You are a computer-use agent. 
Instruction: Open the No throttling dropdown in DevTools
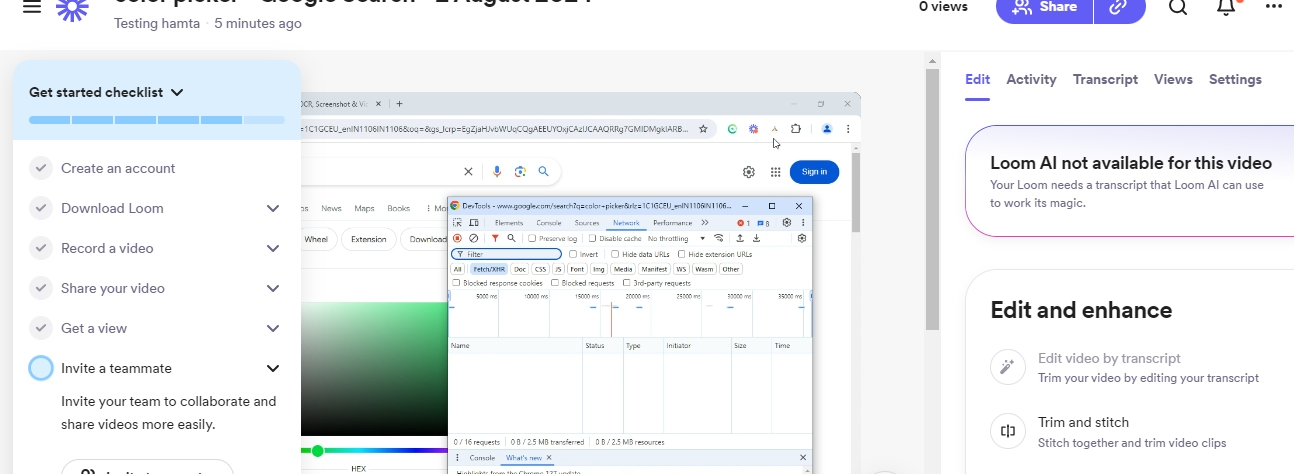pyautogui.click(x=677, y=239)
